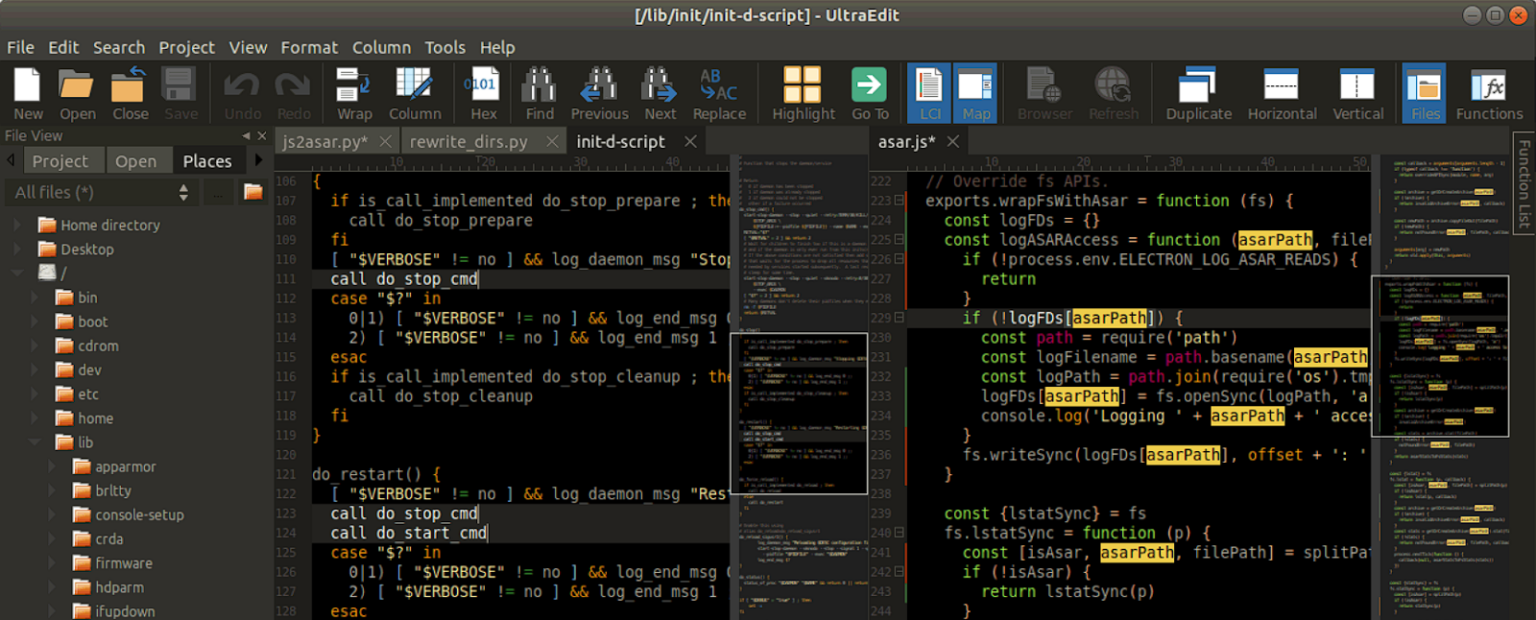Expand the lib folder
Image resolution: width=1536 pixels, height=620 pixels.
click(36, 441)
